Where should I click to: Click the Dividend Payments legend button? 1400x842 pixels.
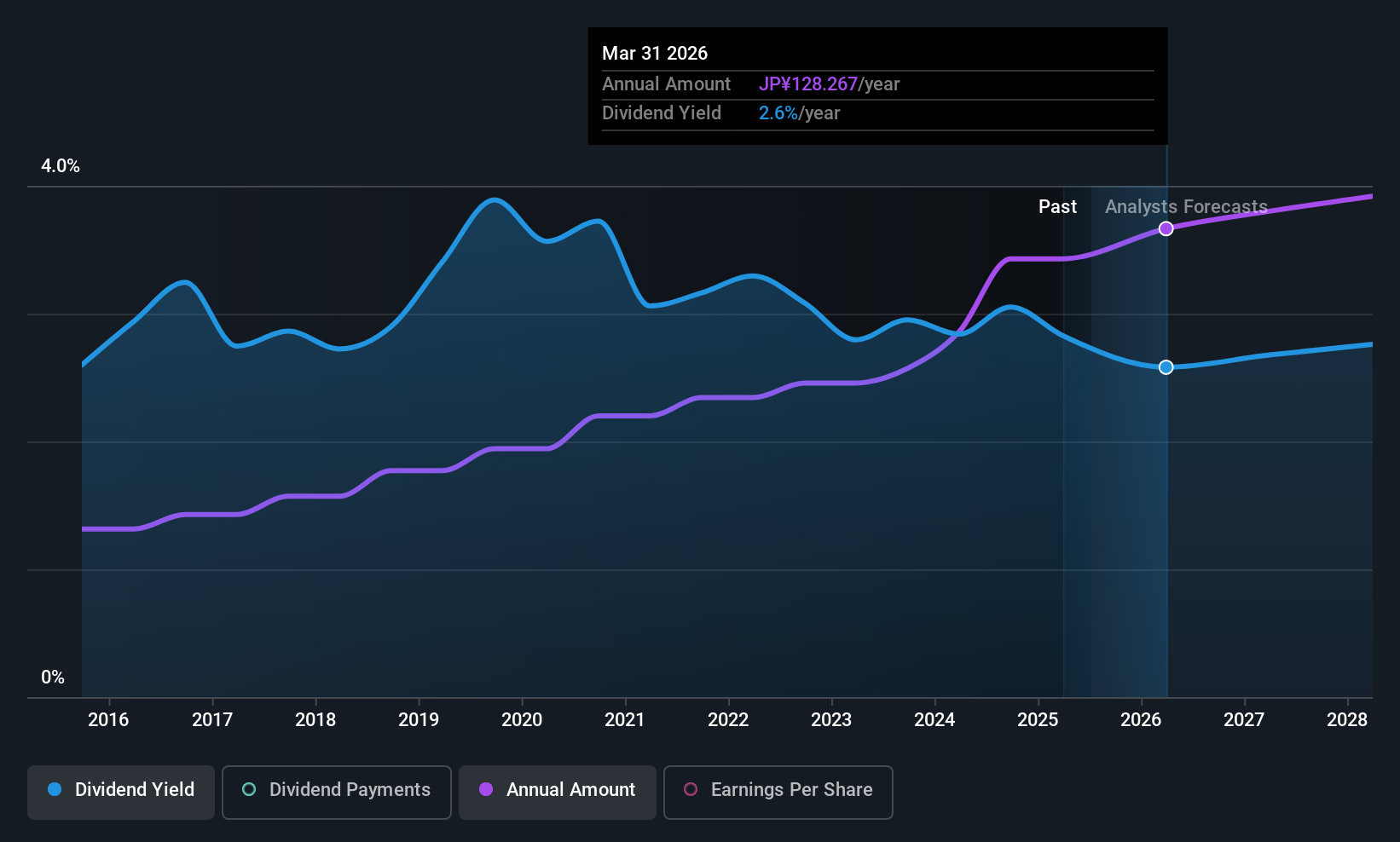point(336,791)
